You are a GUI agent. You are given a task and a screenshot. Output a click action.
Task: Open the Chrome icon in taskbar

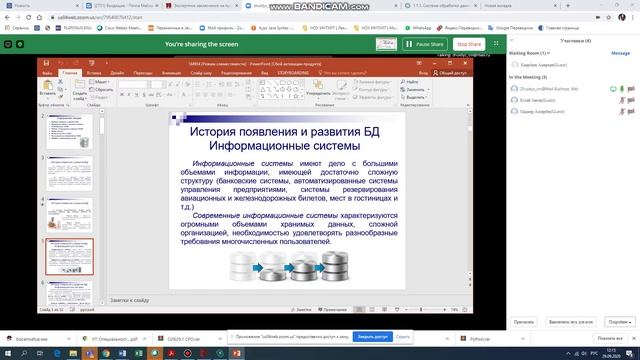(106, 353)
